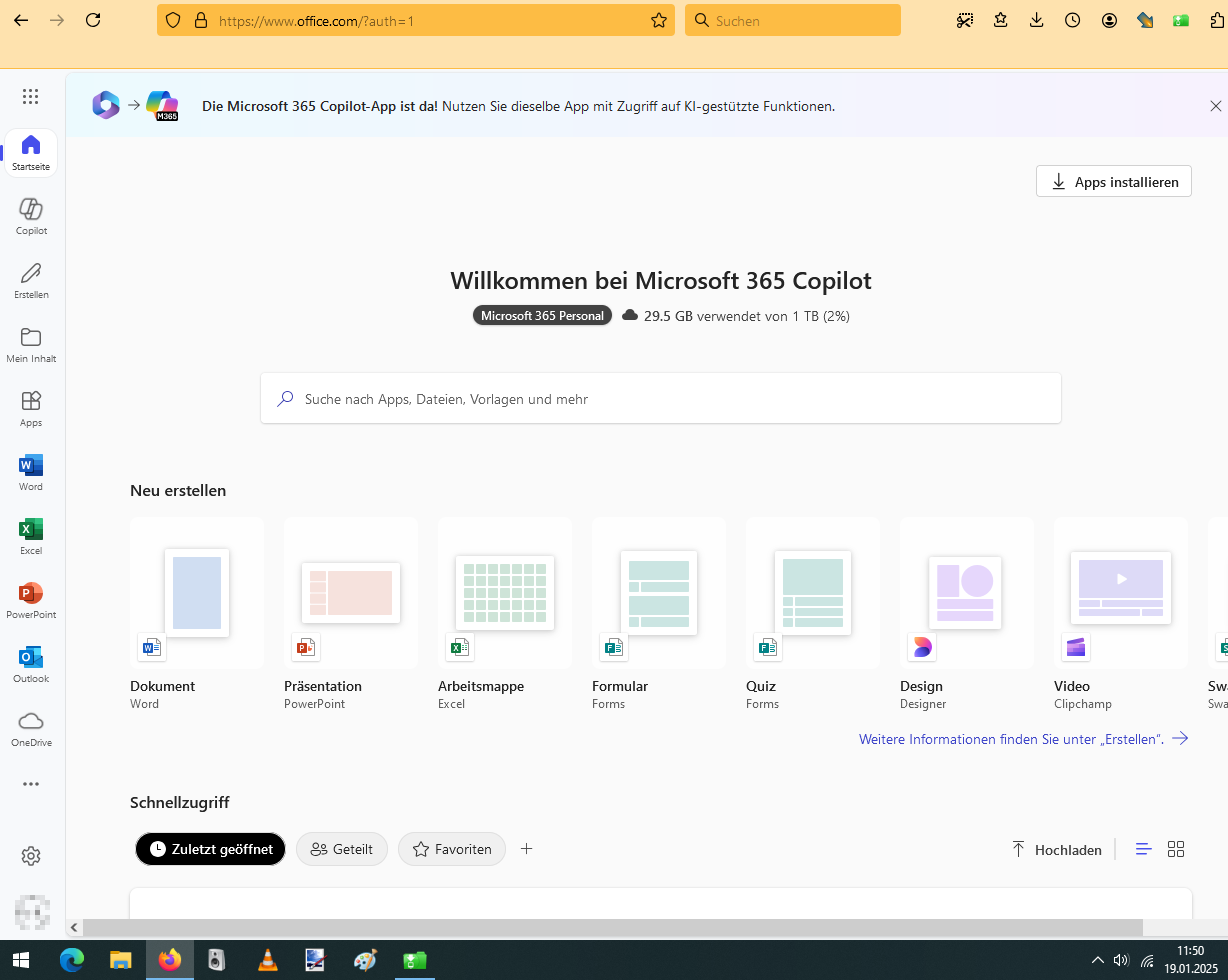Go back with browser back arrow

tap(21, 20)
